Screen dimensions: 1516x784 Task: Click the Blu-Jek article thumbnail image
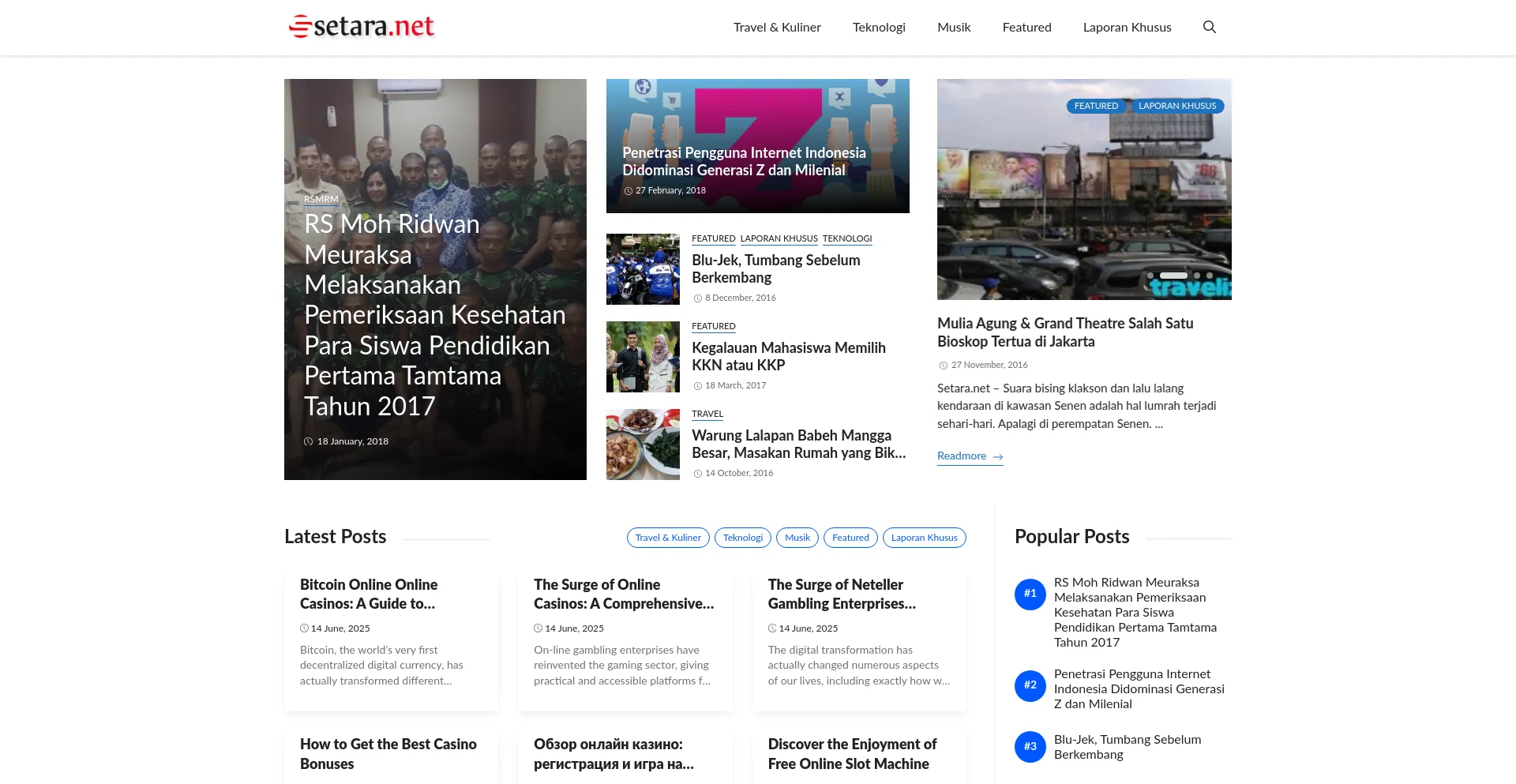tap(643, 269)
